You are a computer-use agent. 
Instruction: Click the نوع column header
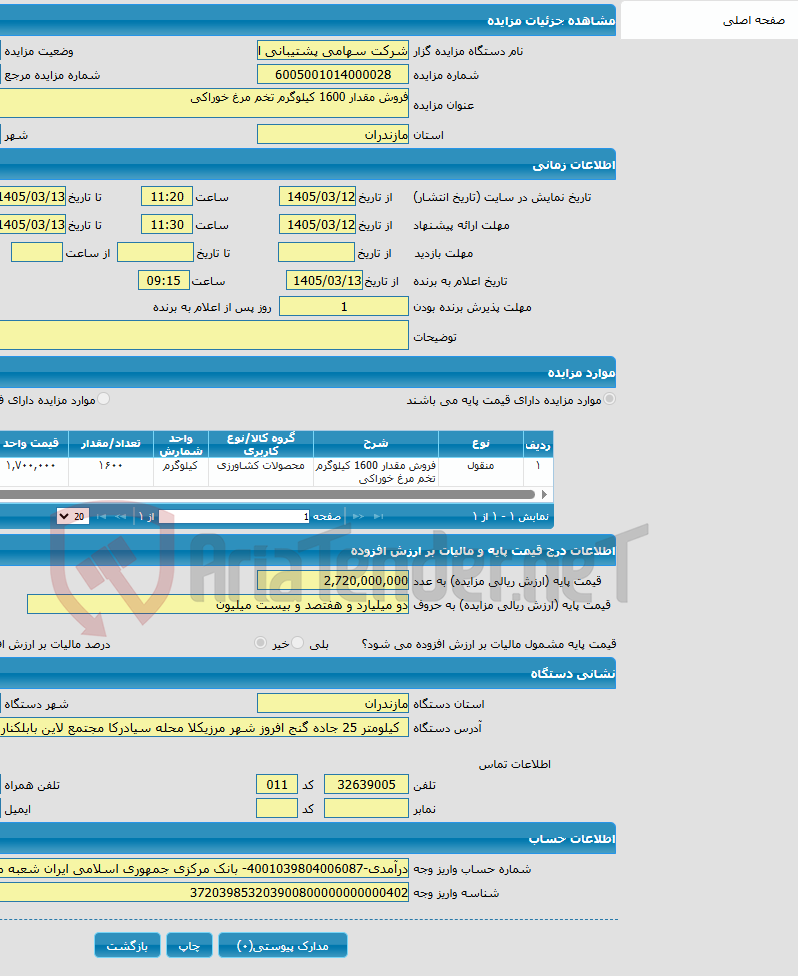tap(481, 444)
